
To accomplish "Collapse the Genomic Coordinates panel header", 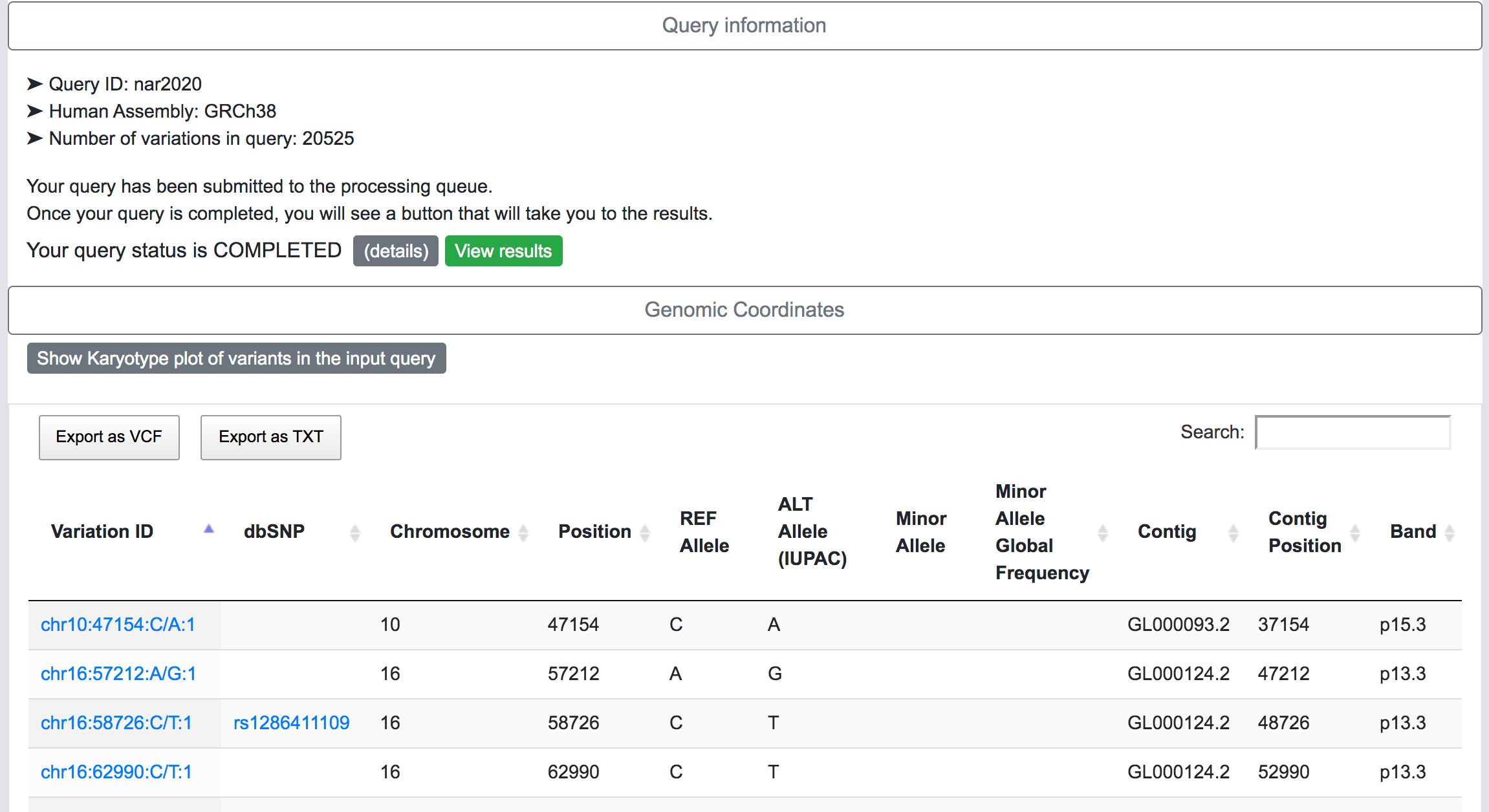I will (x=744, y=310).
